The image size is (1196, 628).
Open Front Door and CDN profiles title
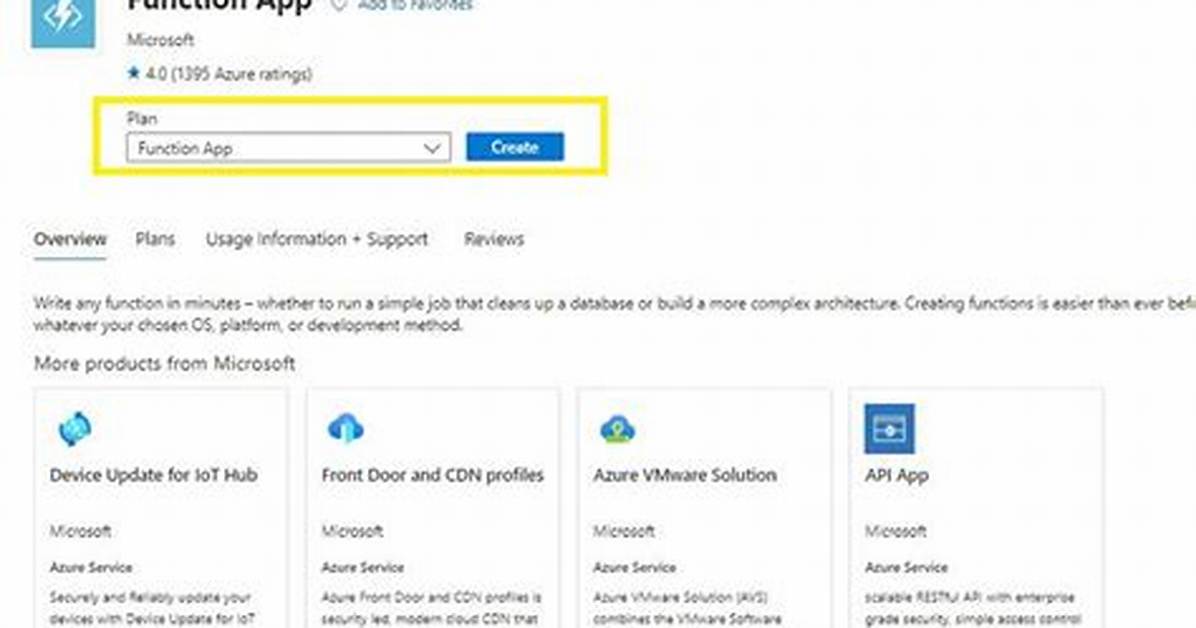432,475
